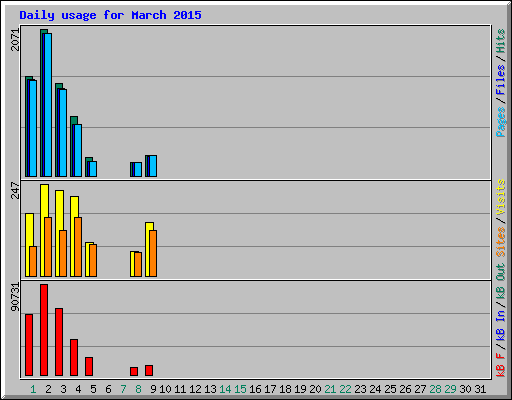
Task: Click the day 9 orange sites bar
Action: (x=153, y=254)
